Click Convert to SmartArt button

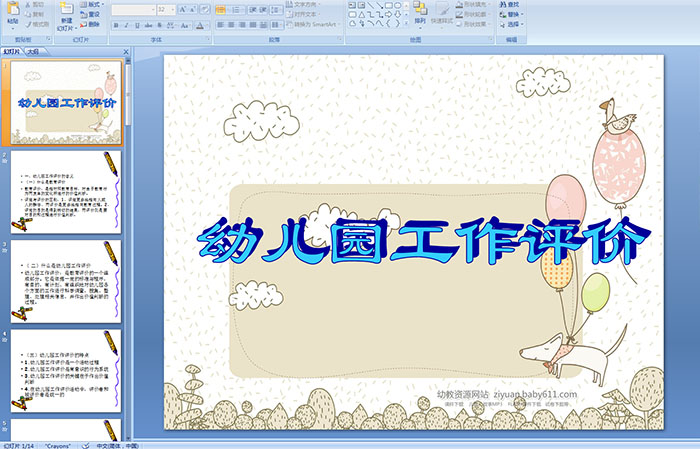[x=313, y=24]
